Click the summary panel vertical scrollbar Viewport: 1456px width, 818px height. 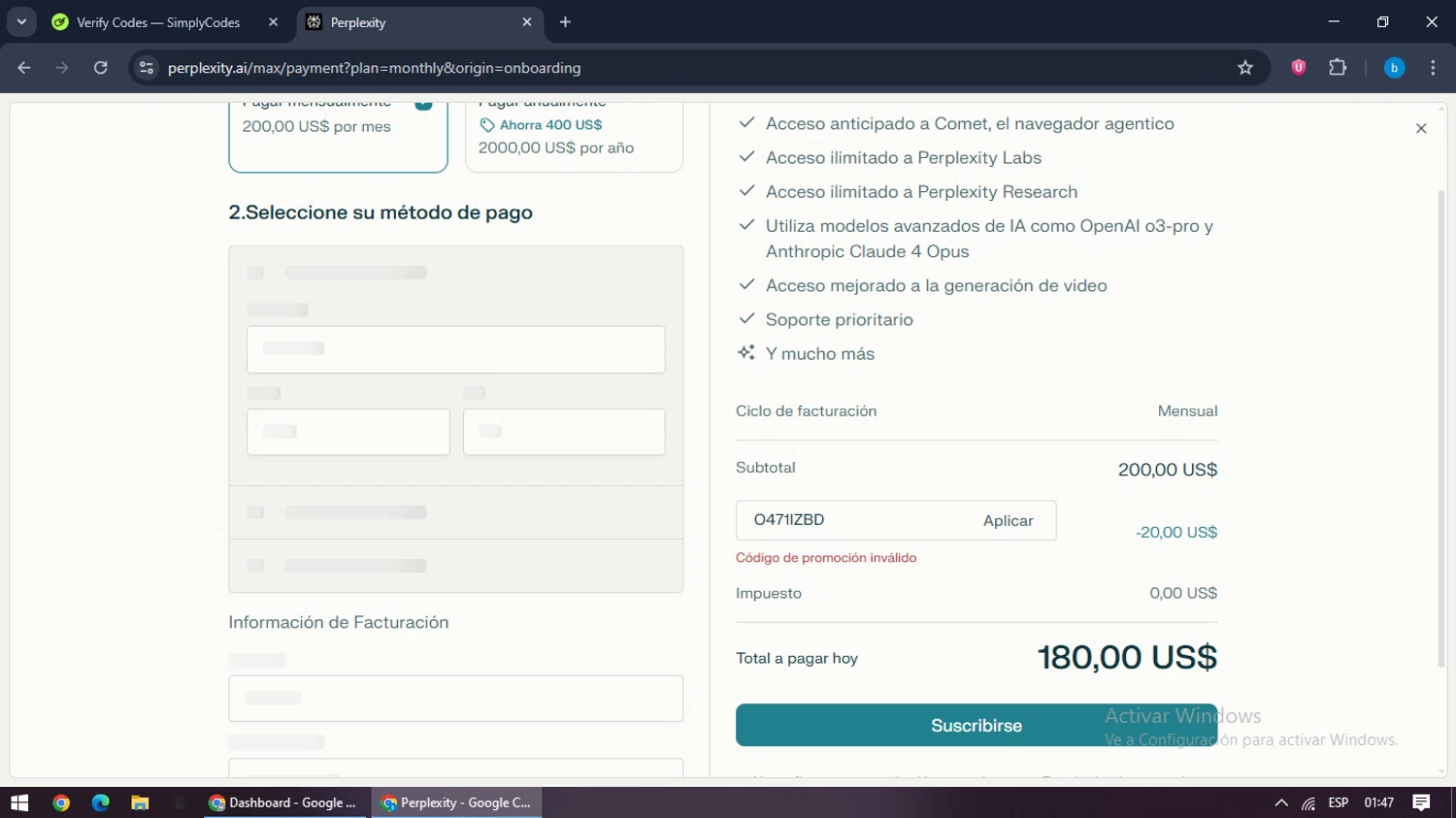click(x=1441, y=427)
